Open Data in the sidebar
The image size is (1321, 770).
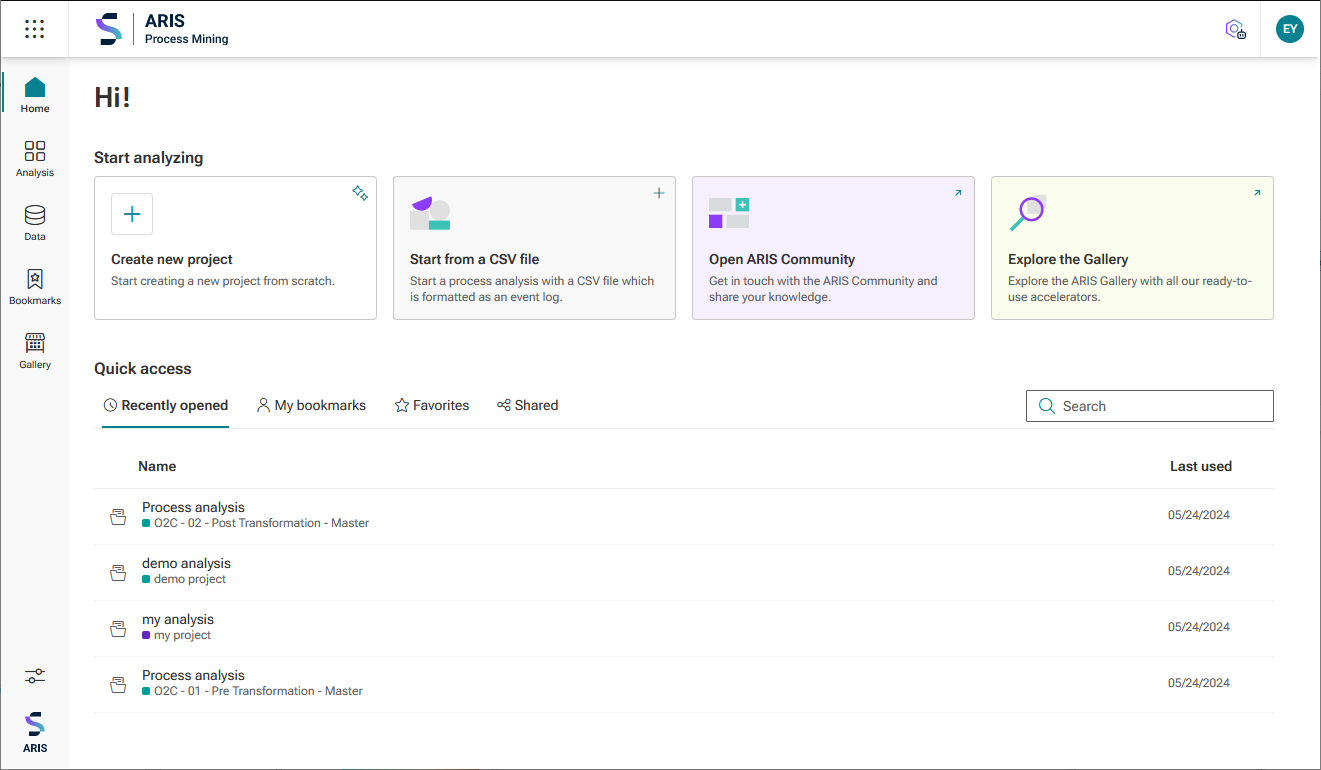(35, 223)
